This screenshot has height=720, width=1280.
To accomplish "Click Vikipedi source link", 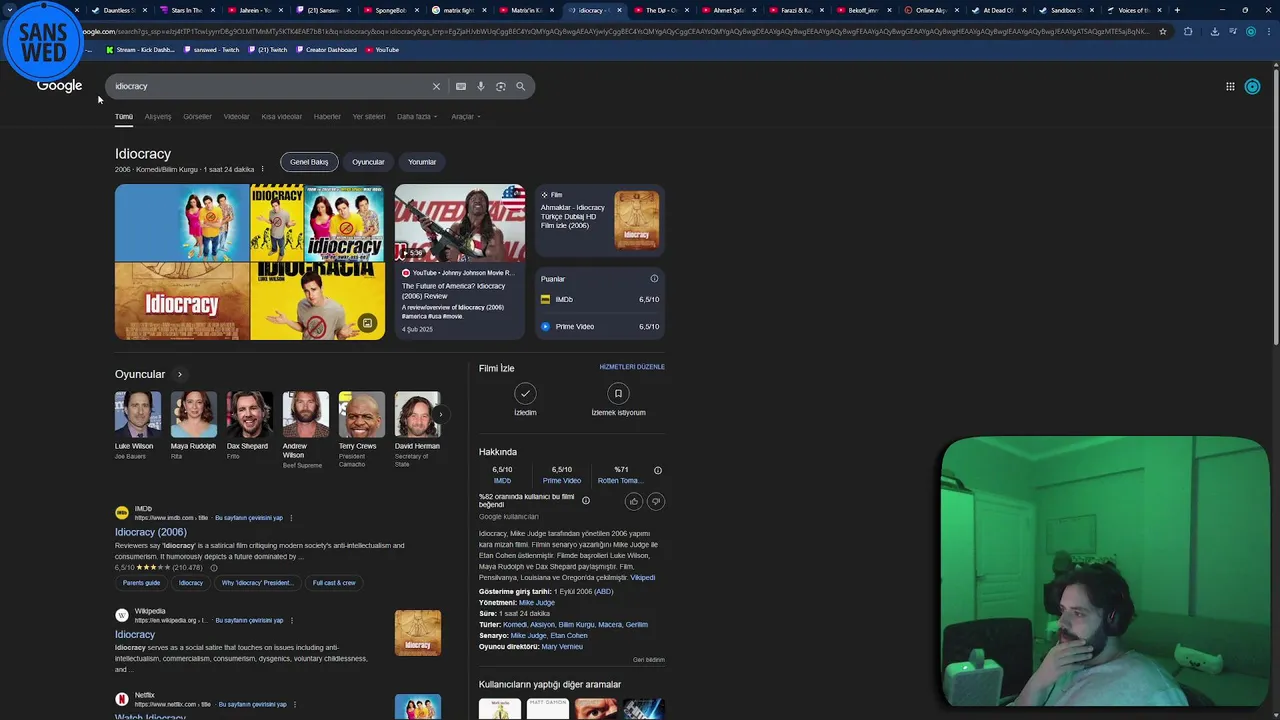I will click(x=643, y=578).
